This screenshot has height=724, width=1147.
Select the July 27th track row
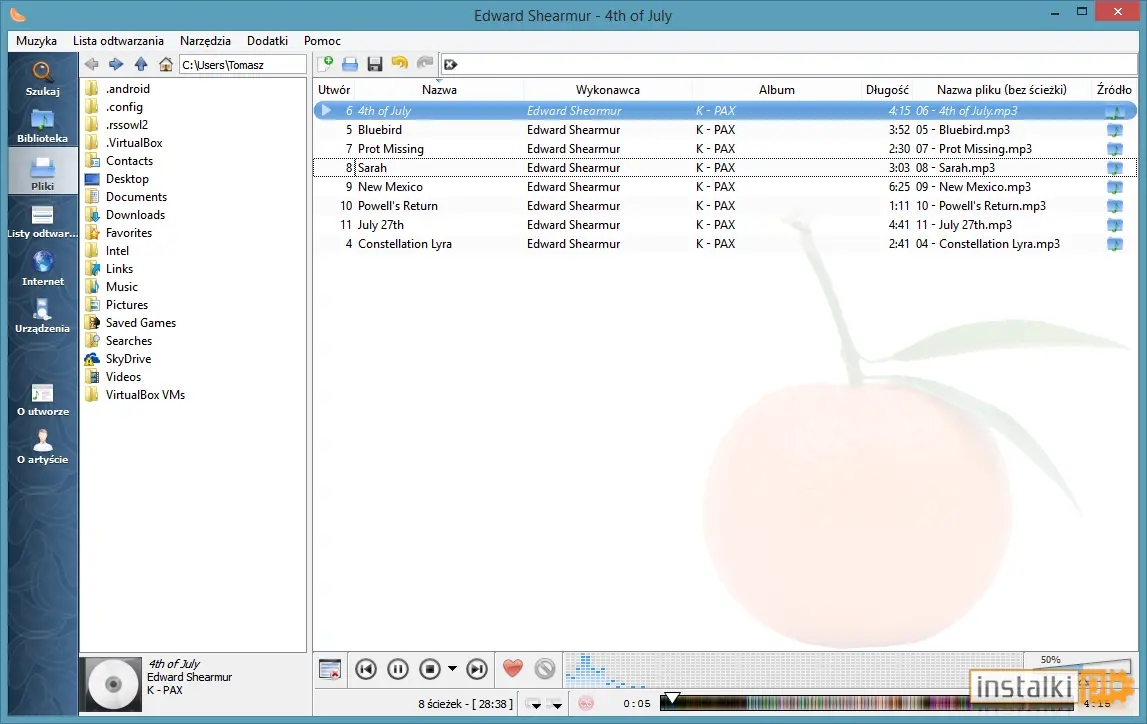point(725,225)
